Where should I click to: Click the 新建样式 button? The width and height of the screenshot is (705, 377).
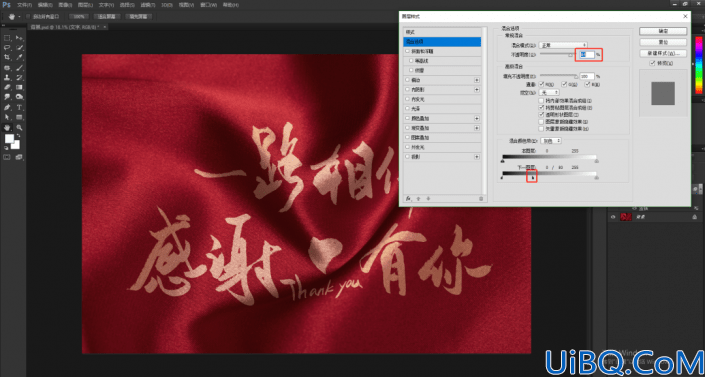pos(663,53)
